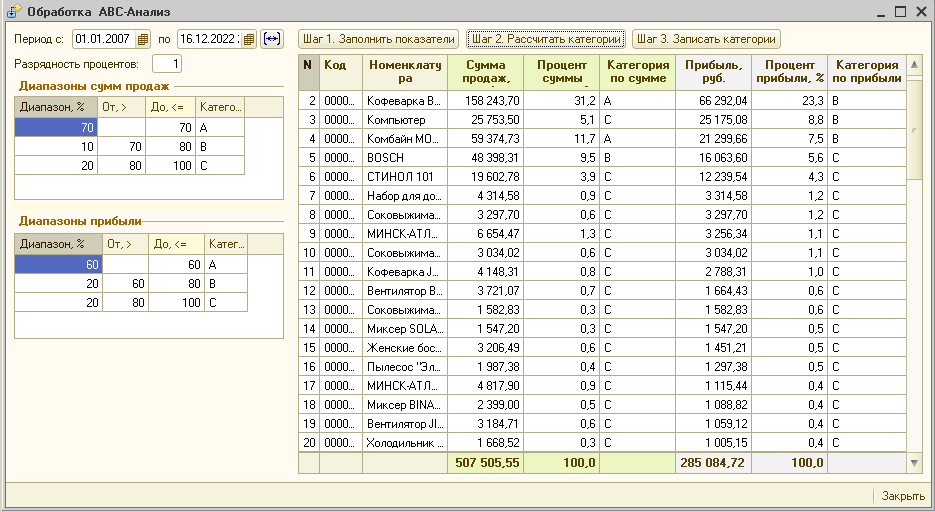Click profit percent 23,3 cell
Image resolution: width=935 pixels, height=512 pixels.
tap(790, 101)
